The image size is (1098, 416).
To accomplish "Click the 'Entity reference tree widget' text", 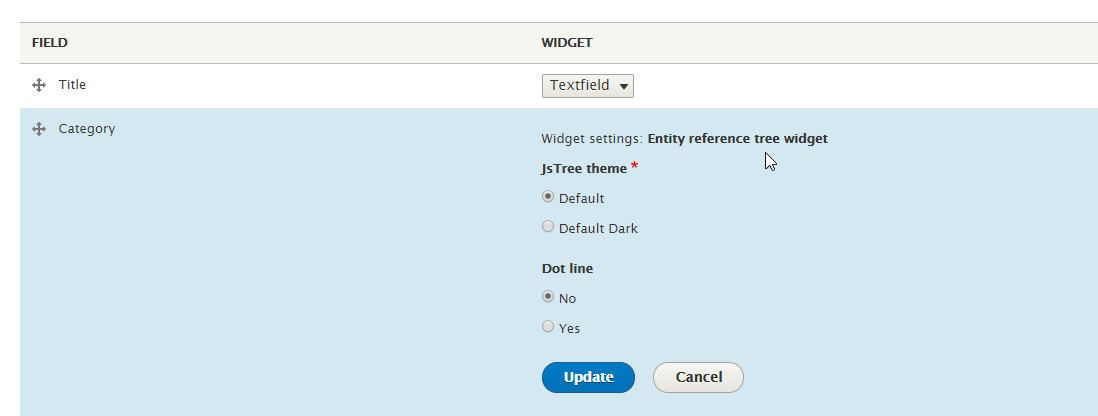I will 737,139.
